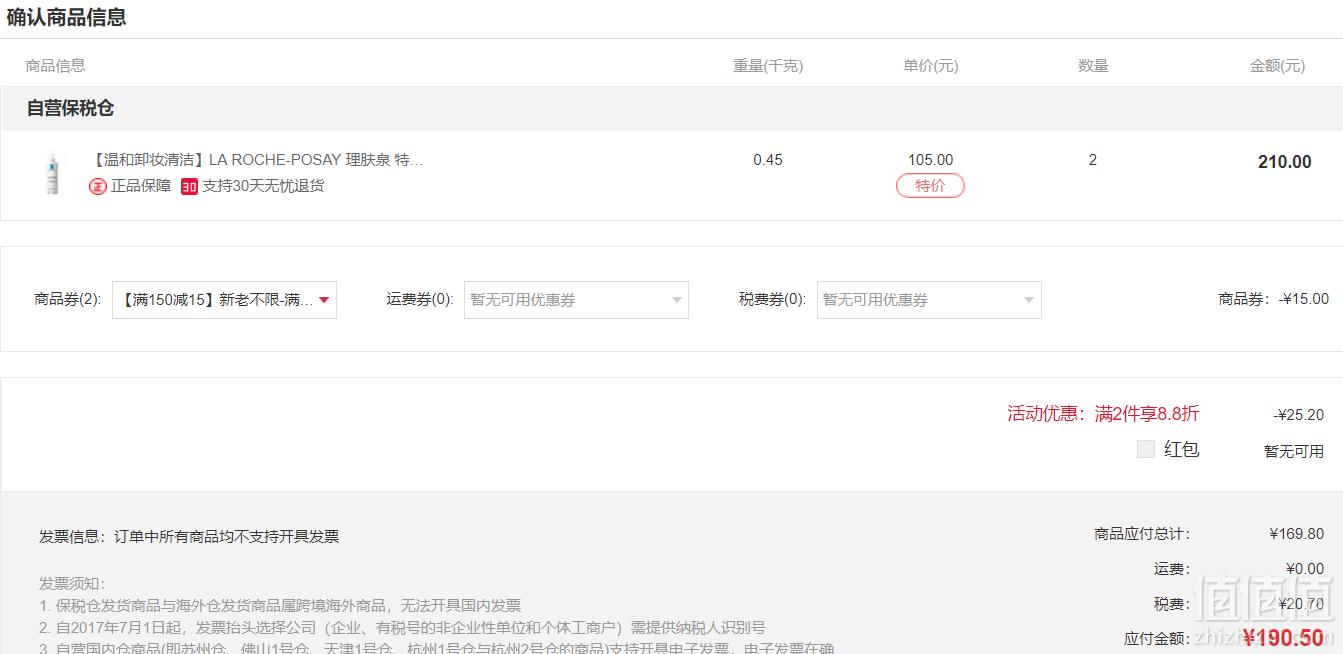Click the 商品应付总计 ¥169.80 value
The width and height of the screenshot is (1343, 654).
click(1296, 534)
